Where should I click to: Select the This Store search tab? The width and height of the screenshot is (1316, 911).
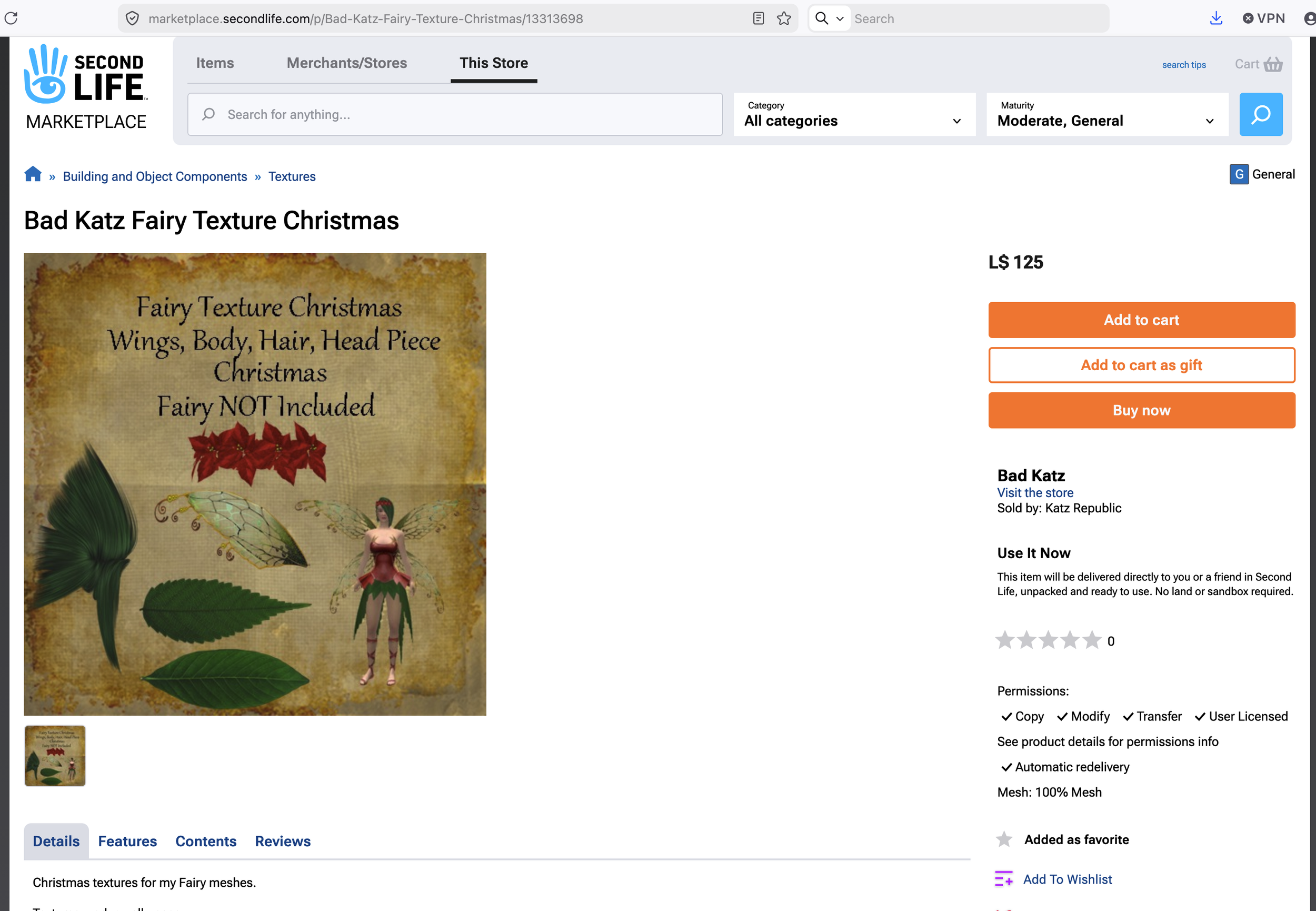point(493,63)
